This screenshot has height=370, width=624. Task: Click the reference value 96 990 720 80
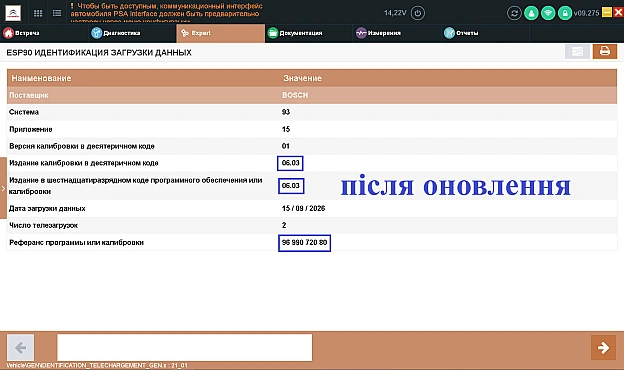304,243
